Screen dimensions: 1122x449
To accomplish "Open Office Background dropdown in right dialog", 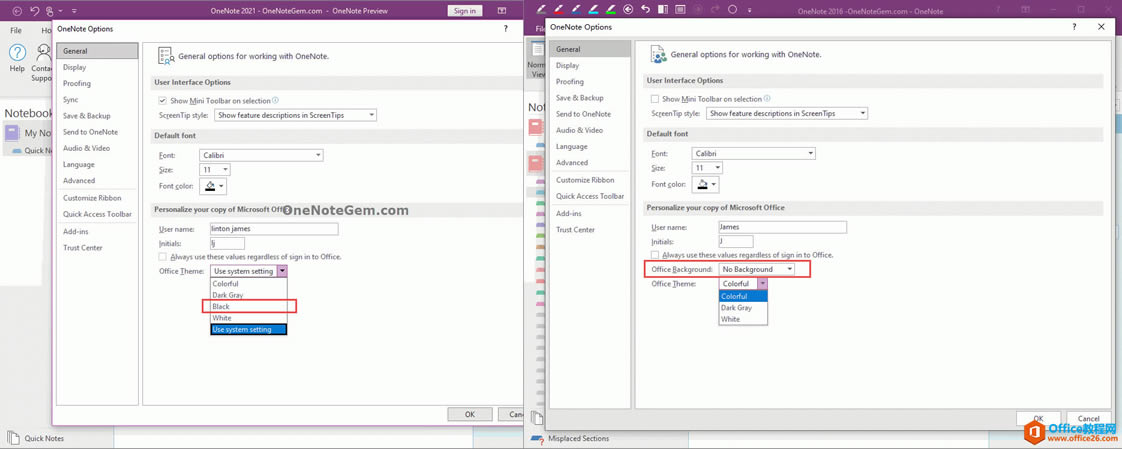I will coord(757,269).
